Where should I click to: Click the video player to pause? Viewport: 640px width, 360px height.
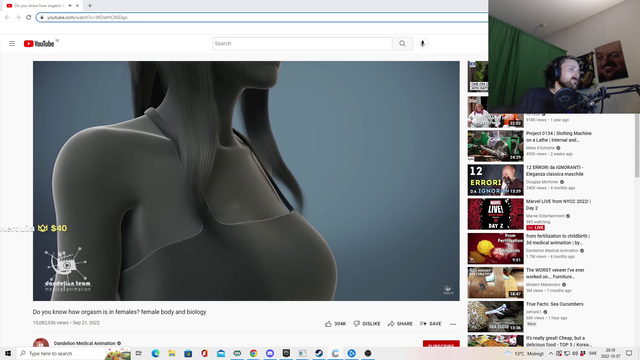(x=246, y=181)
